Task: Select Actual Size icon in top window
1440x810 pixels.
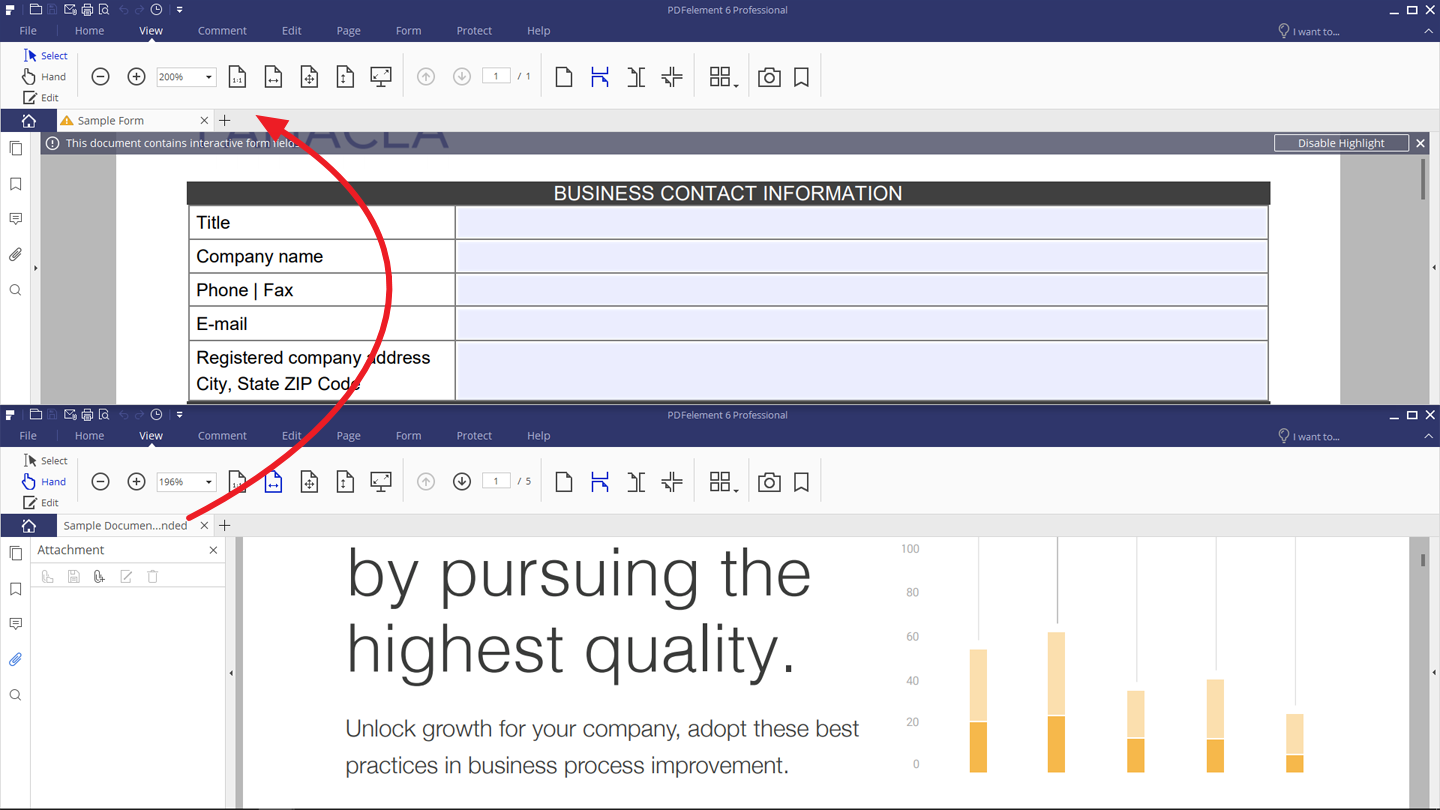Action: [x=237, y=77]
